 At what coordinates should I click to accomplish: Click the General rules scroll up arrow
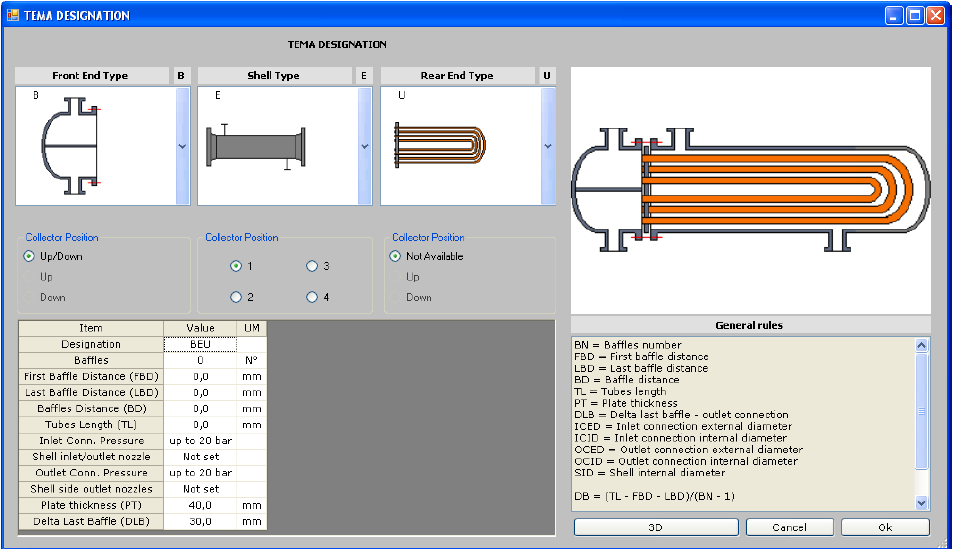coord(922,345)
